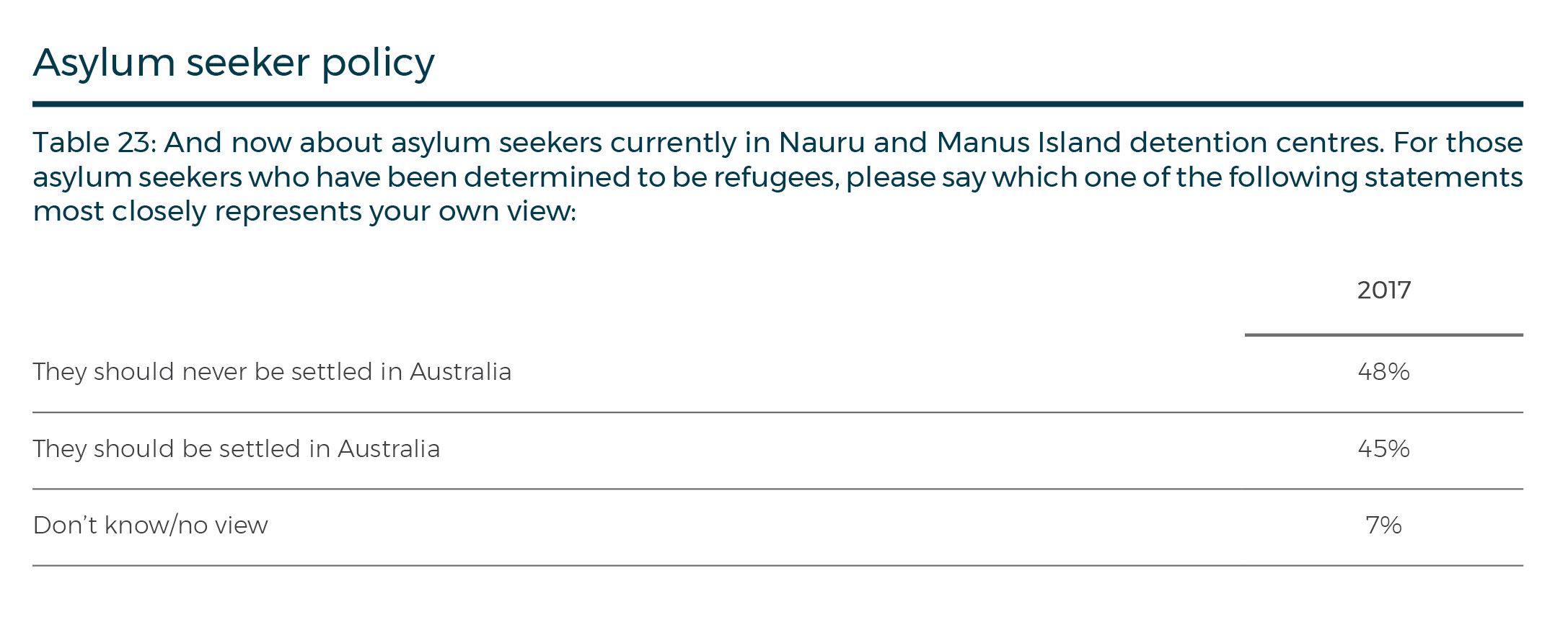Click the divider line below the 45% row

coord(778,489)
